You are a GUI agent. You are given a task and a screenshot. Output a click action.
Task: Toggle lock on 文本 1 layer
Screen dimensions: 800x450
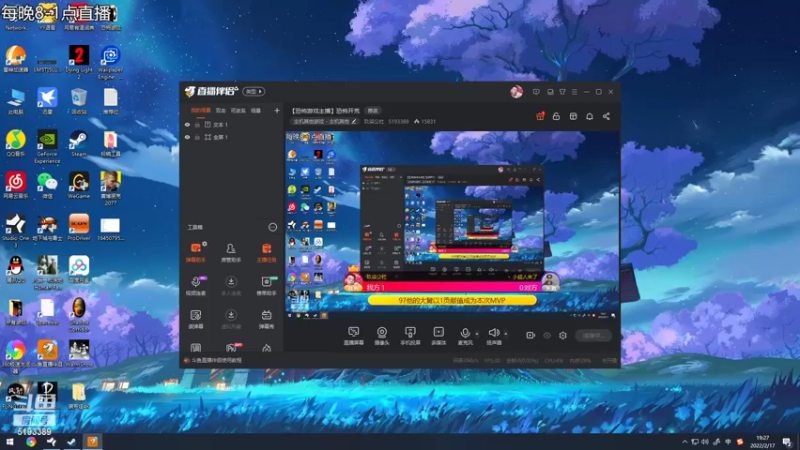click(197, 124)
